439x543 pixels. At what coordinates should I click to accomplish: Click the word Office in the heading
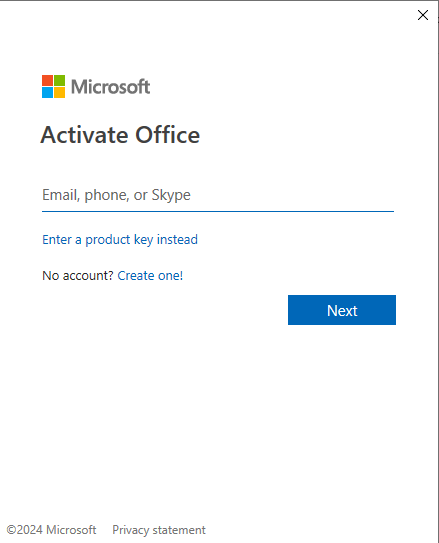(168, 135)
